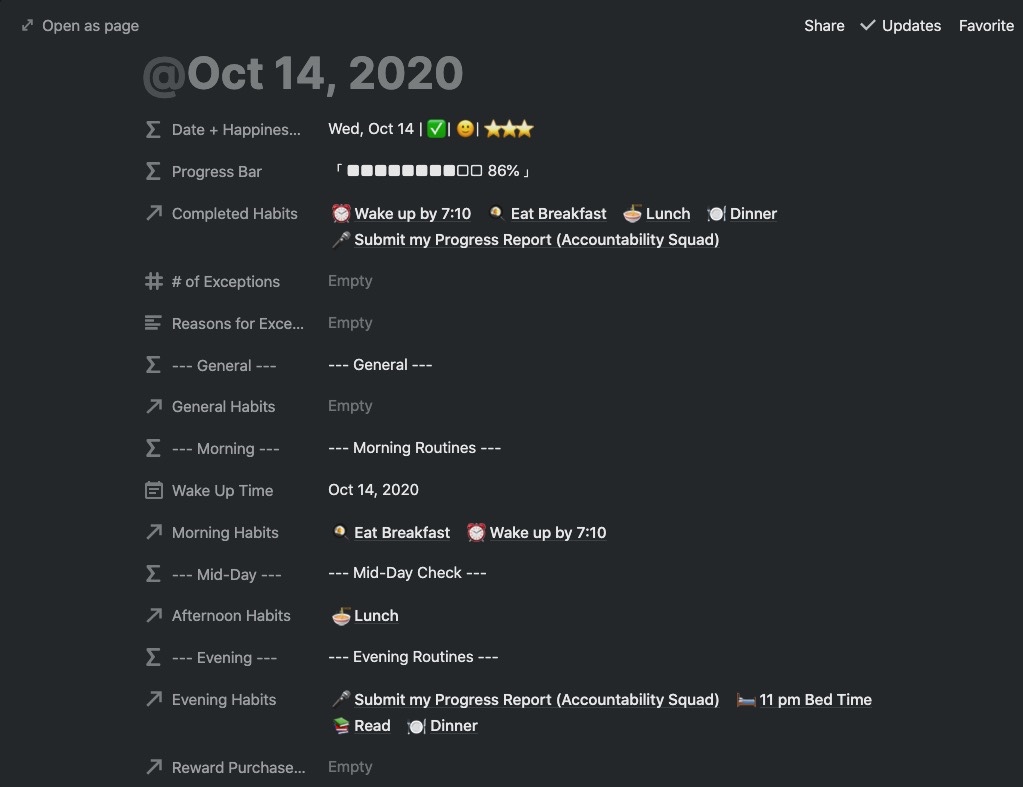
Task: Click the sigma icon beside Progress Bar
Action: point(153,172)
